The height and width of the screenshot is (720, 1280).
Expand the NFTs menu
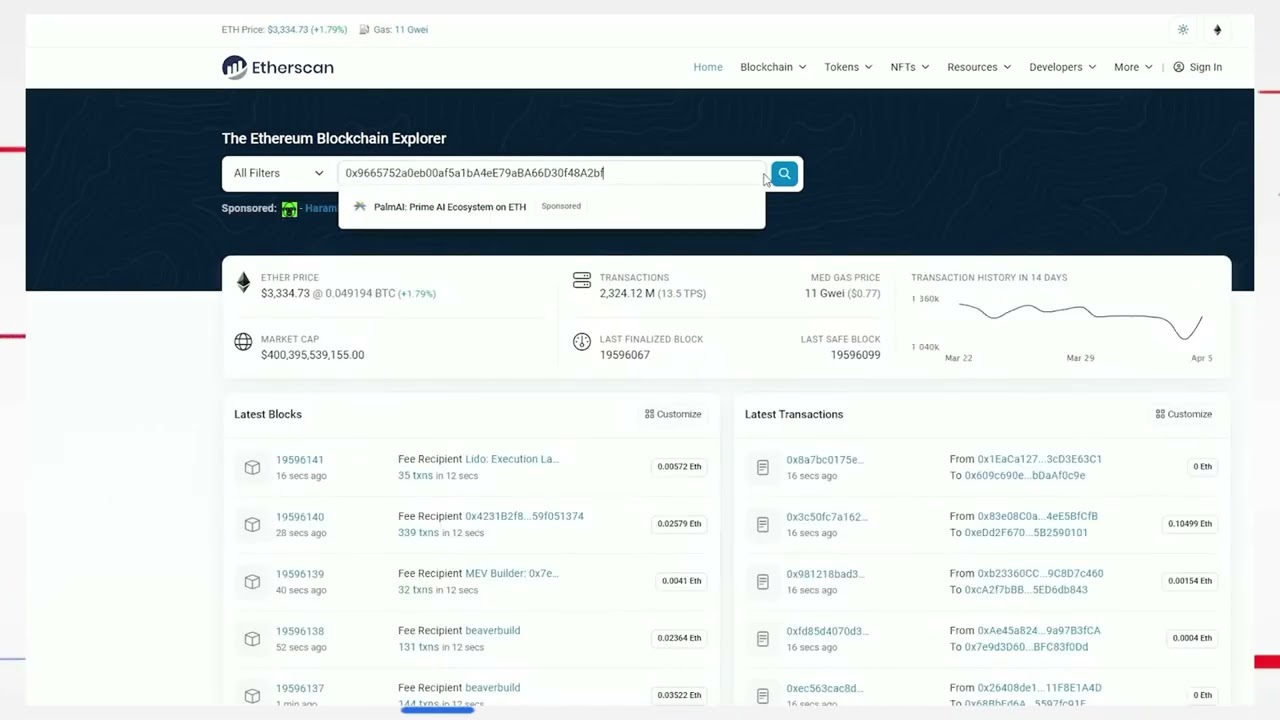tap(910, 67)
